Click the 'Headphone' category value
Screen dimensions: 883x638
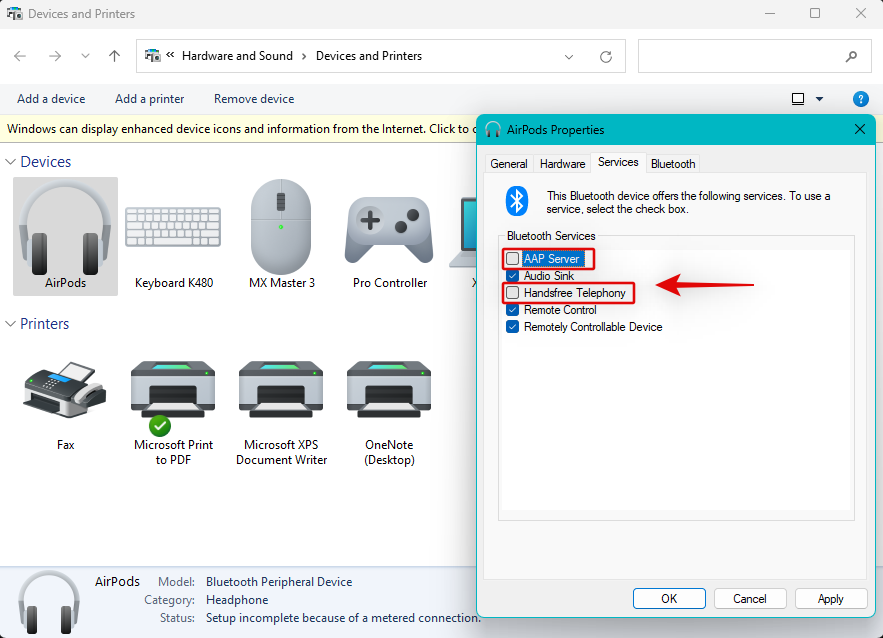tap(237, 600)
